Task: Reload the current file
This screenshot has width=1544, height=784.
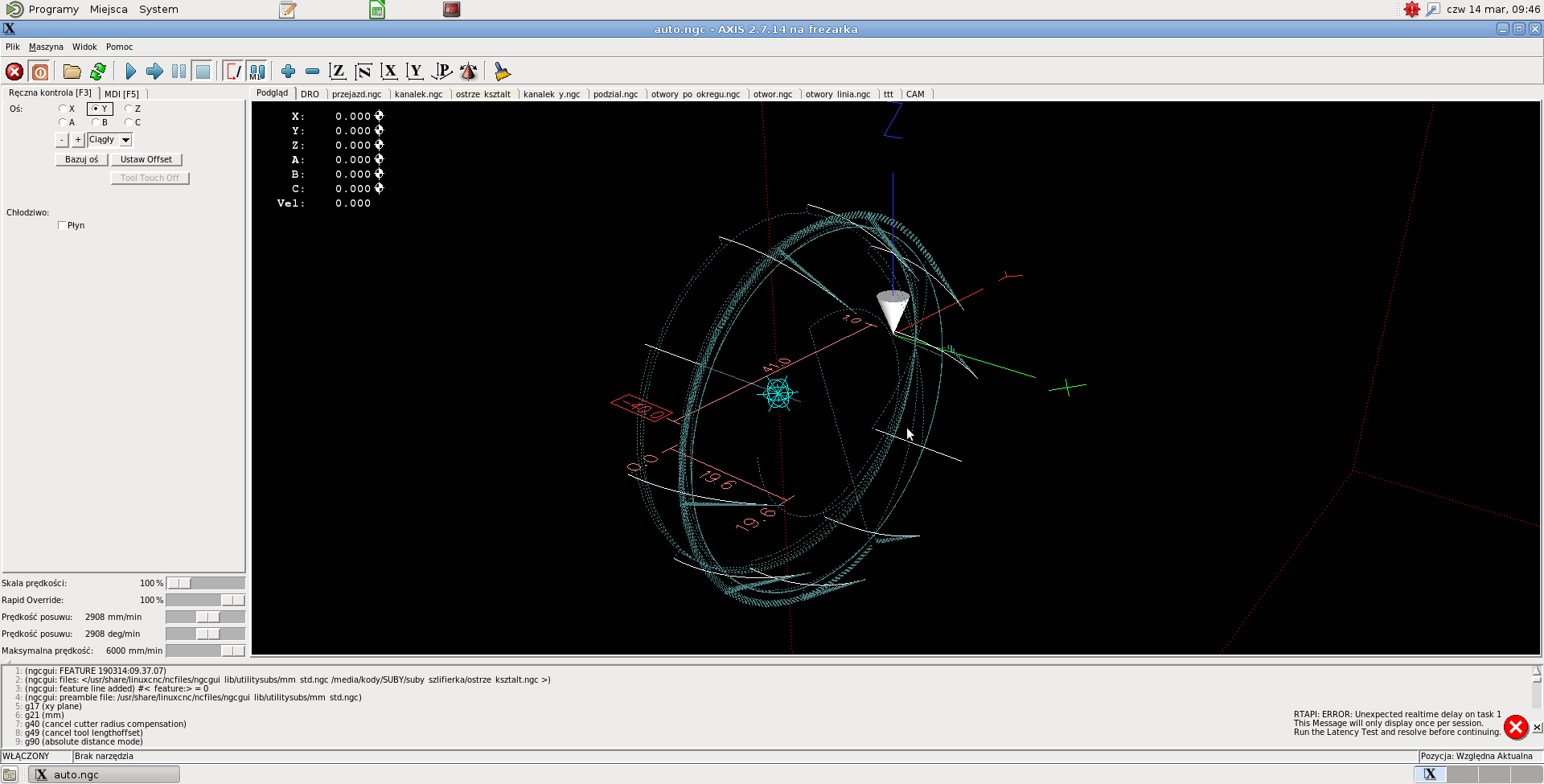Action: point(98,72)
